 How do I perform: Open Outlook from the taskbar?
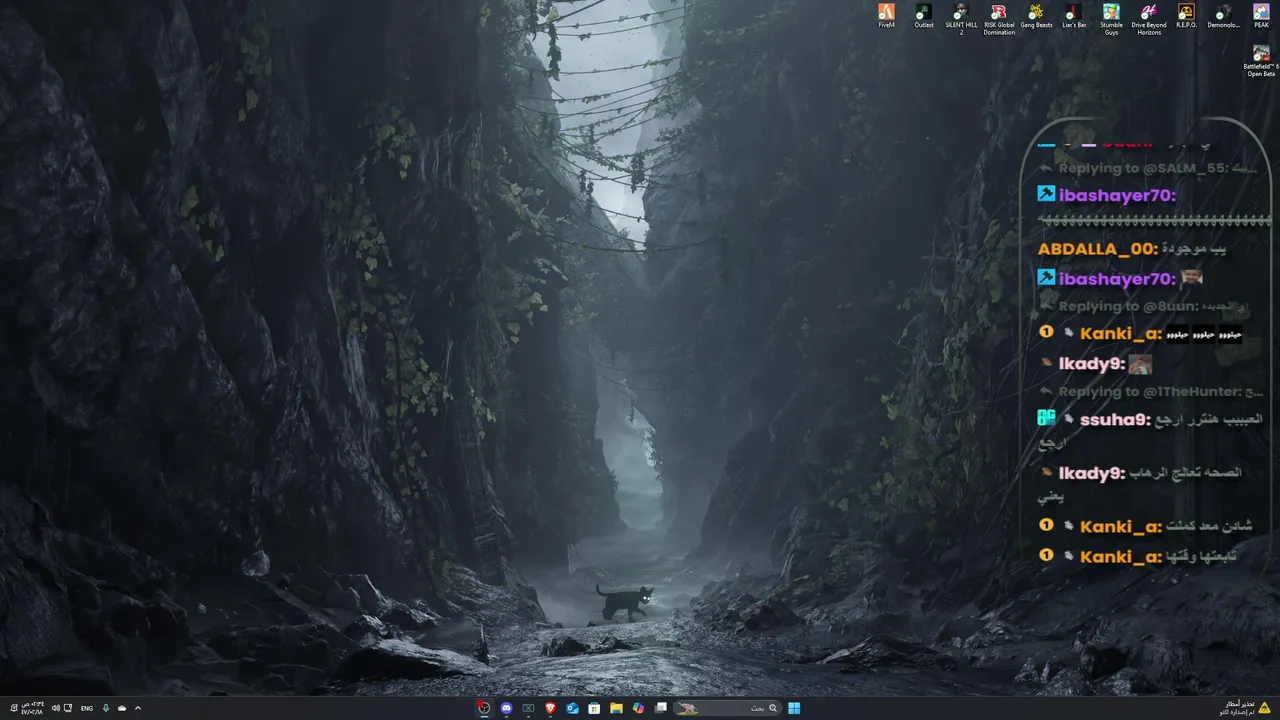(x=572, y=708)
